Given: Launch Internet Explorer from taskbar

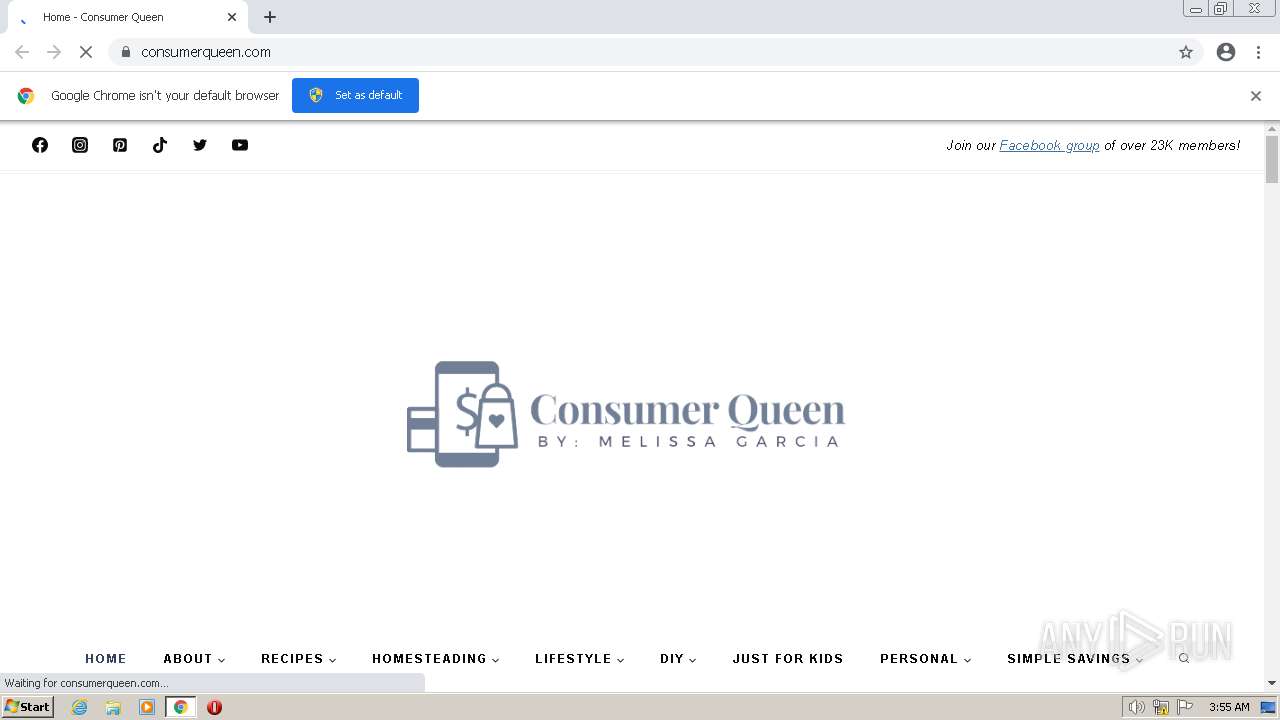Looking at the screenshot, I should tap(80, 707).
